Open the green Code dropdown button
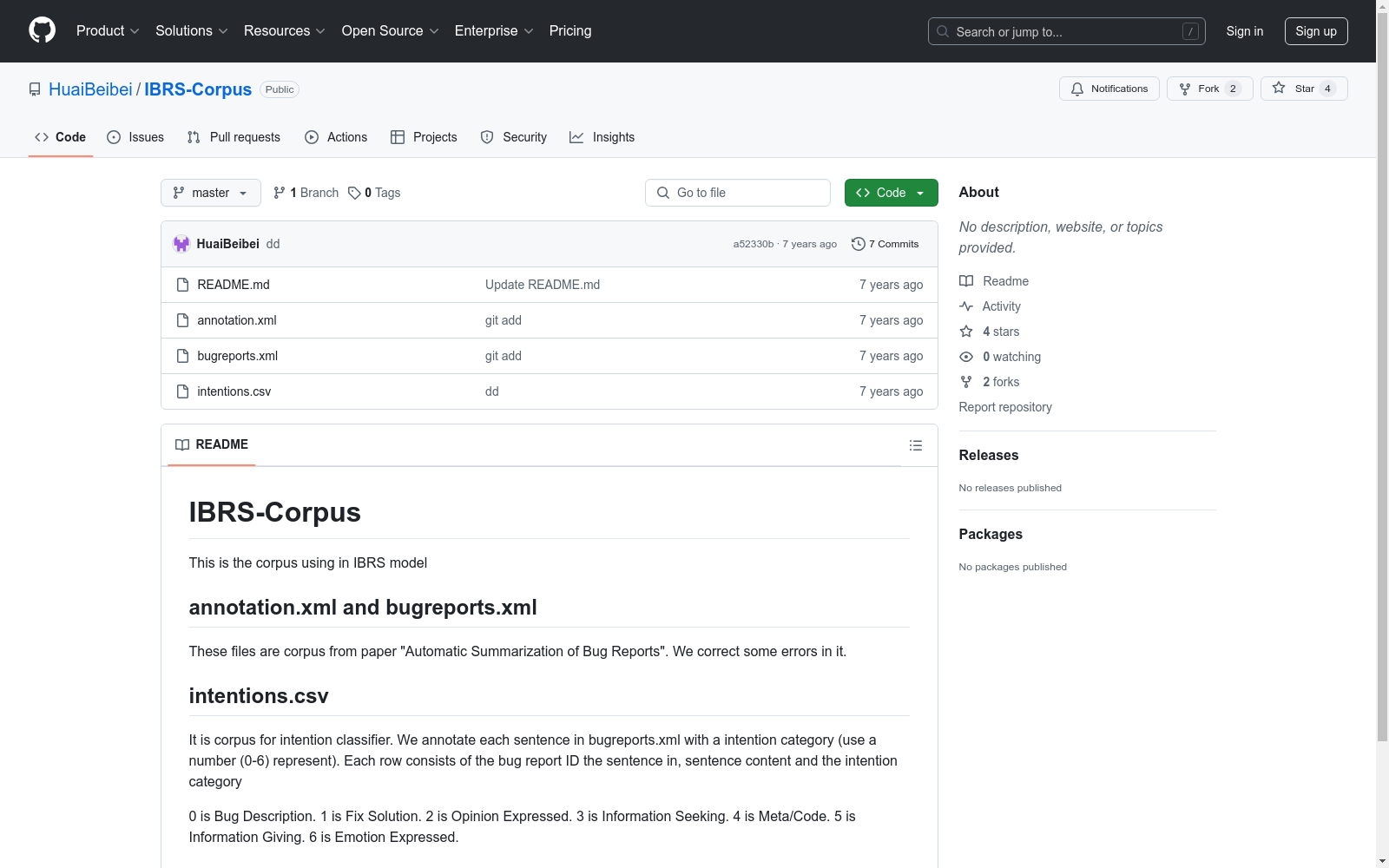 891,193
